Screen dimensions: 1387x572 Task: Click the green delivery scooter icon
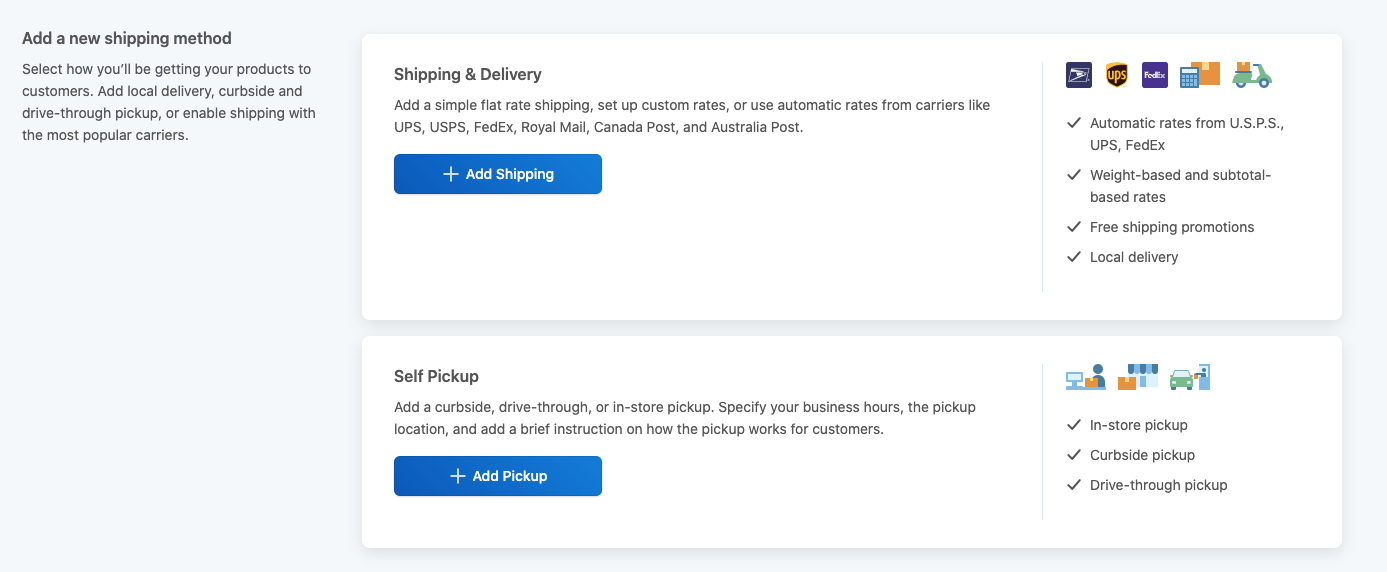(x=1252, y=75)
